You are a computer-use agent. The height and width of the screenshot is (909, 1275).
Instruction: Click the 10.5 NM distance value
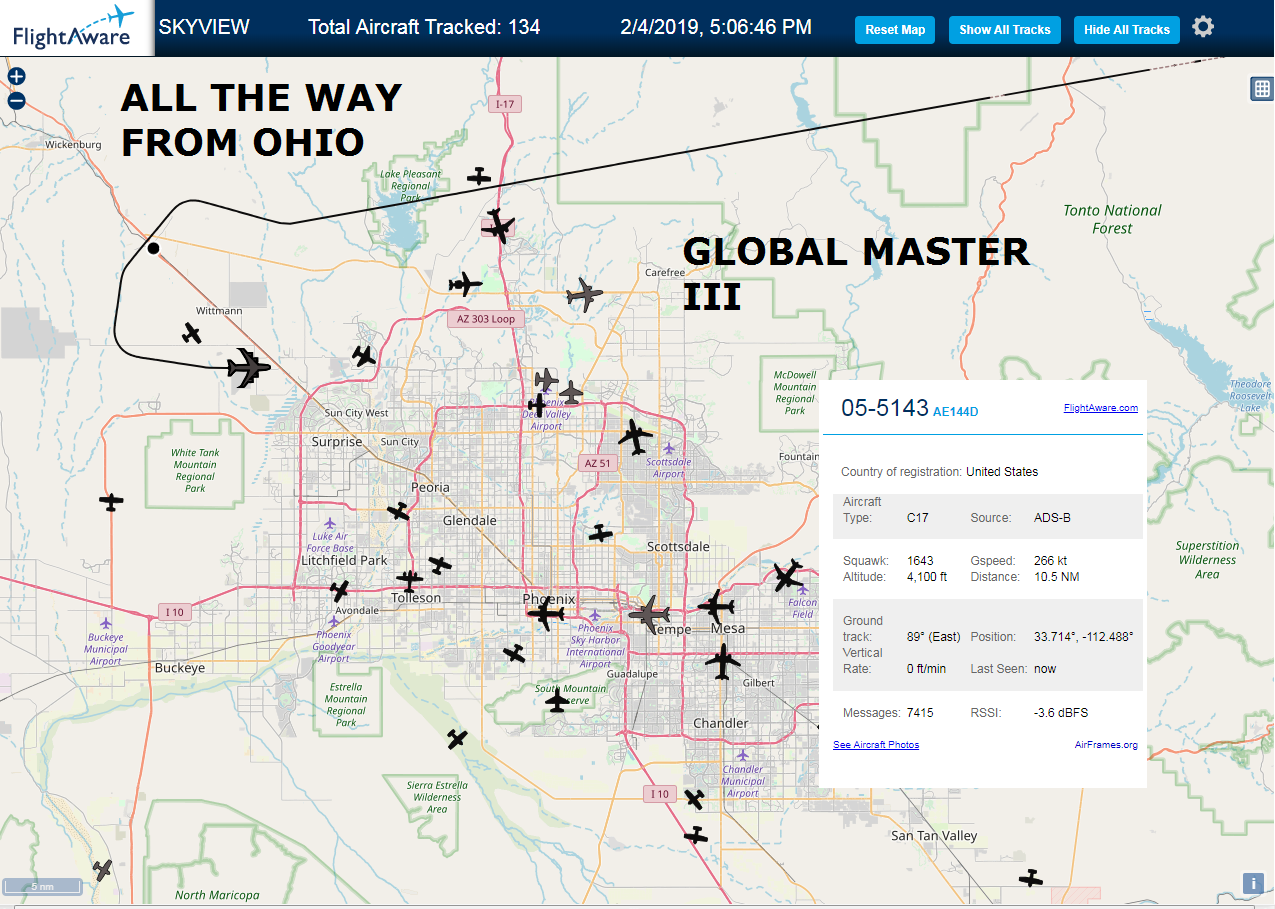(x=1057, y=577)
